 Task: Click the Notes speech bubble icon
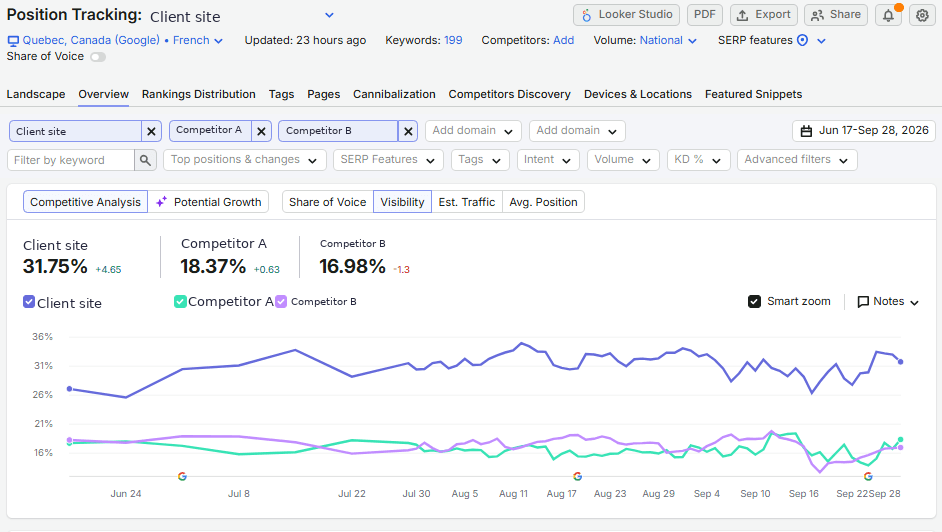tap(863, 302)
